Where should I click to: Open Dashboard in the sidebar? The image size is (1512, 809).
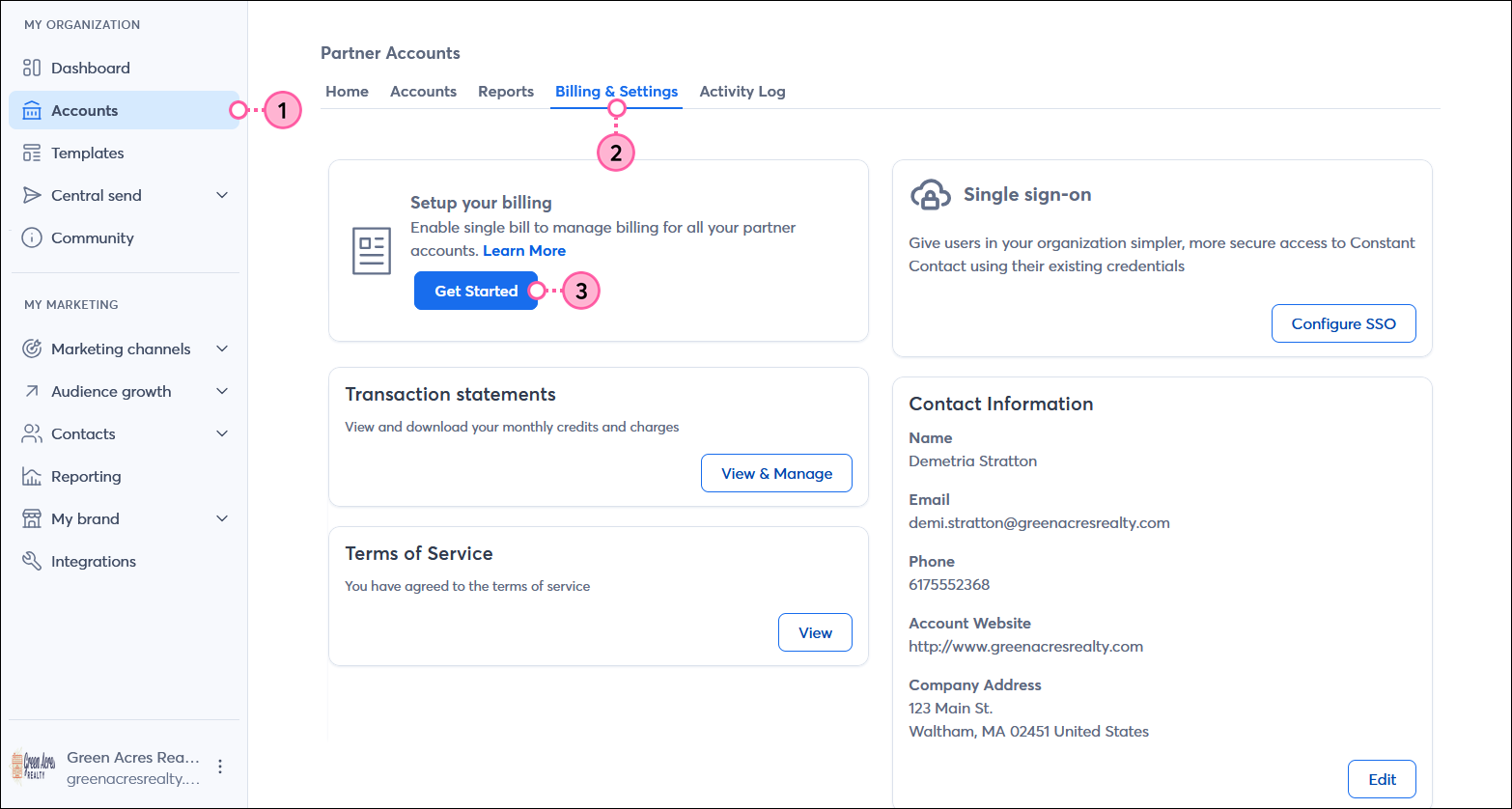[x=124, y=68]
